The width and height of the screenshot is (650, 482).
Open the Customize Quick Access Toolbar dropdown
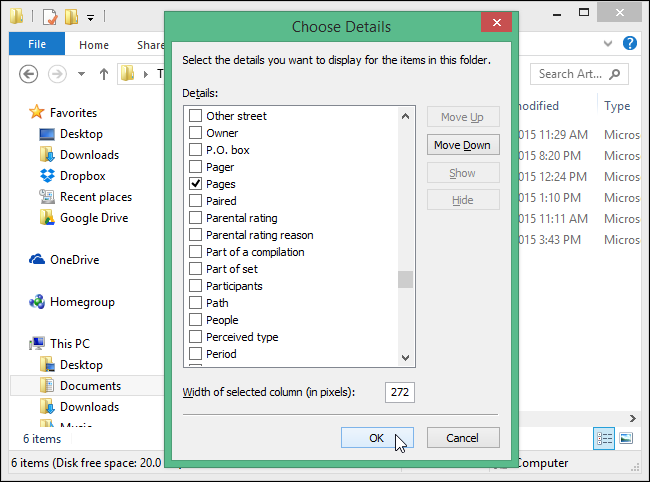(x=90, y=17)
